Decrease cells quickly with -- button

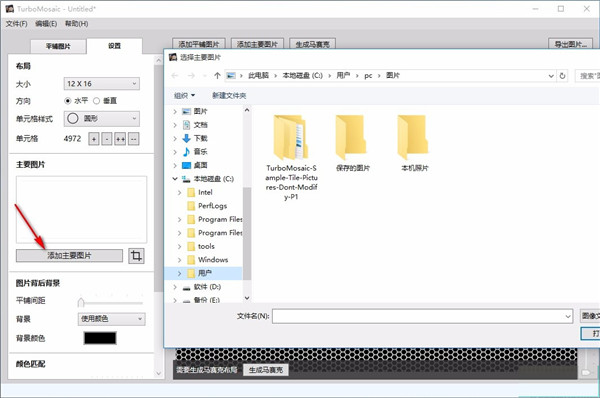coord(133,139)
